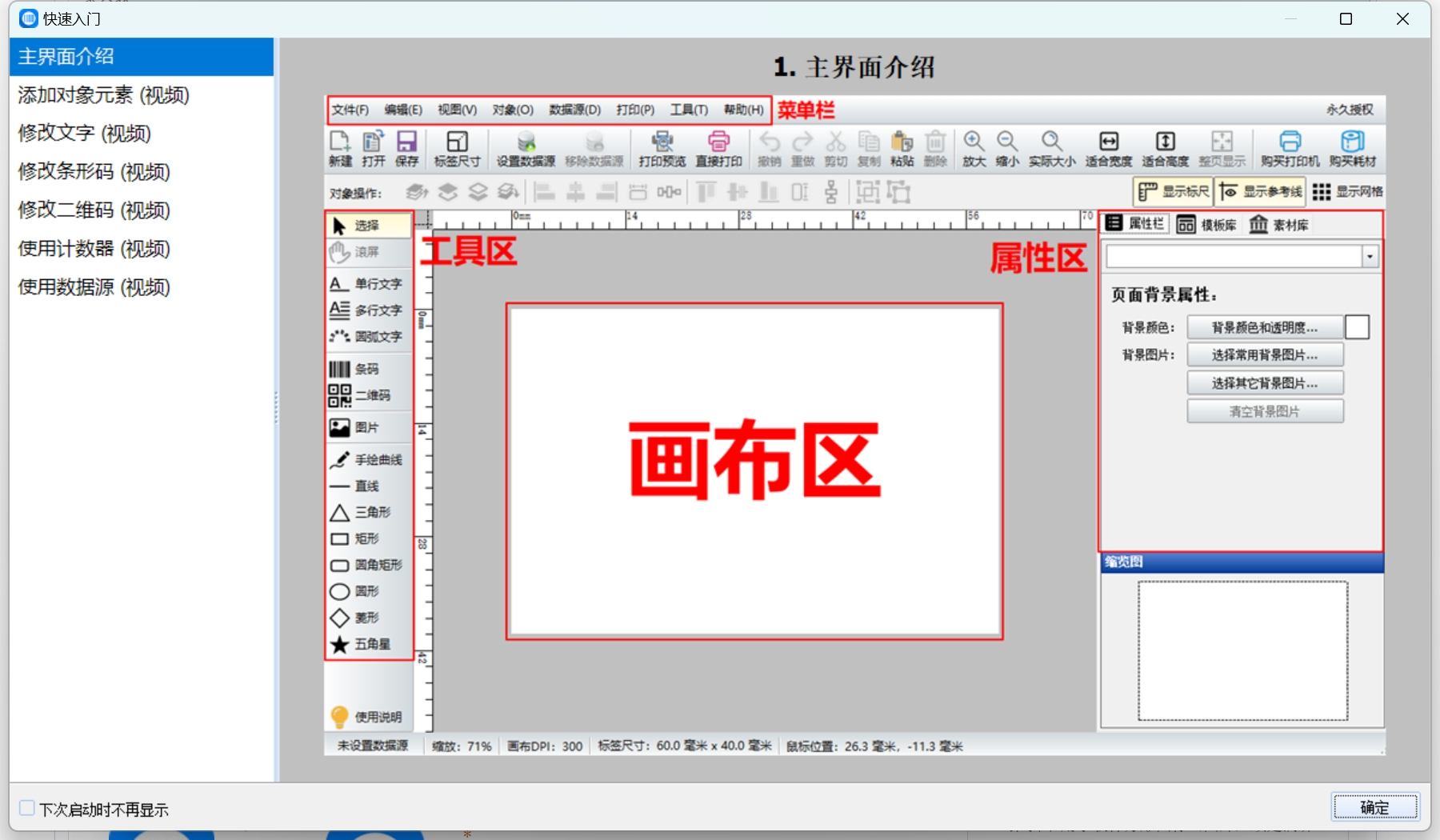
Task: Toggle 显示网格 grid display
Action: click(x=1349, y=191)
